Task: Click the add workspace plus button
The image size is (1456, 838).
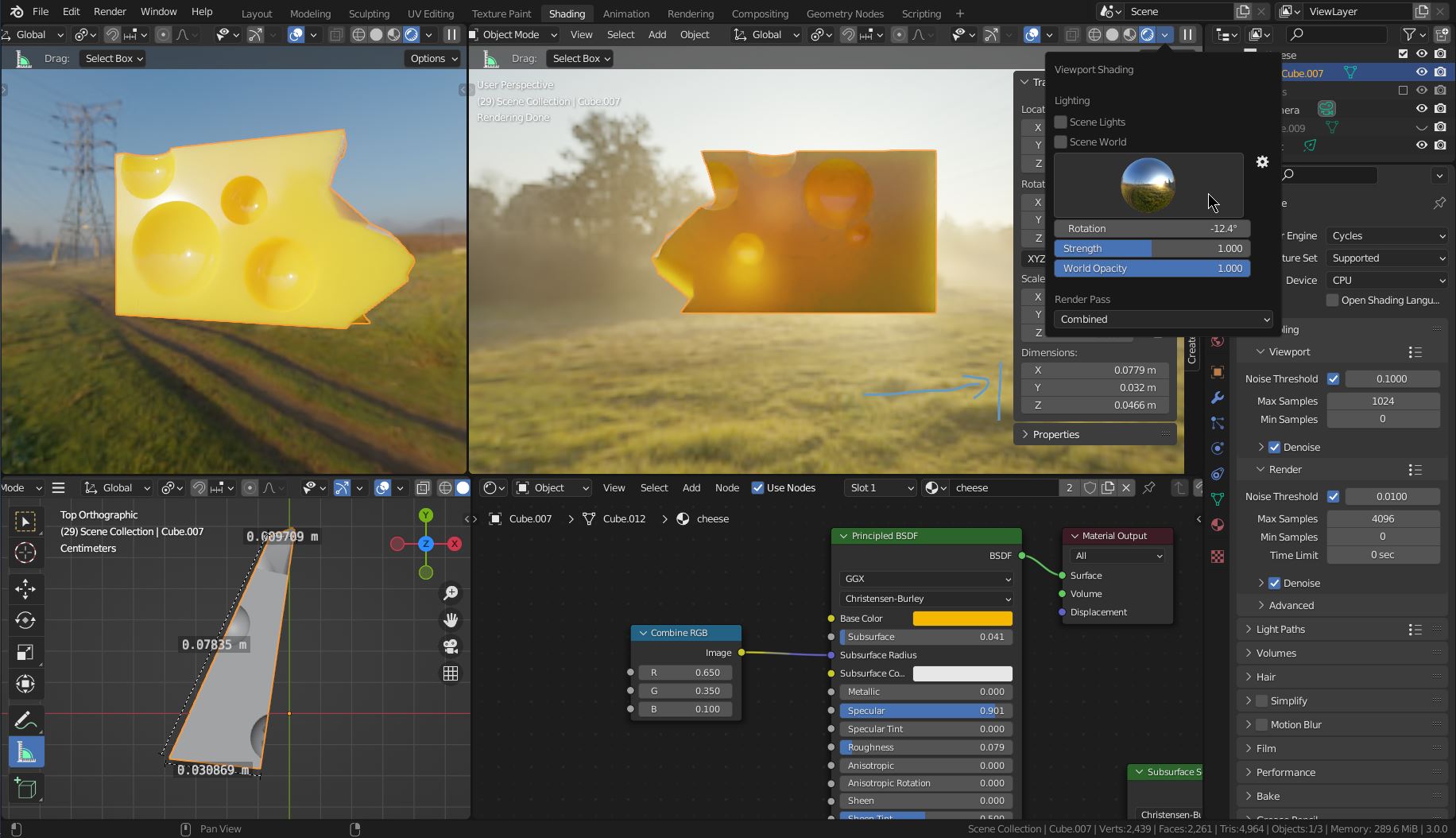Action: click(x=960, y=14)
